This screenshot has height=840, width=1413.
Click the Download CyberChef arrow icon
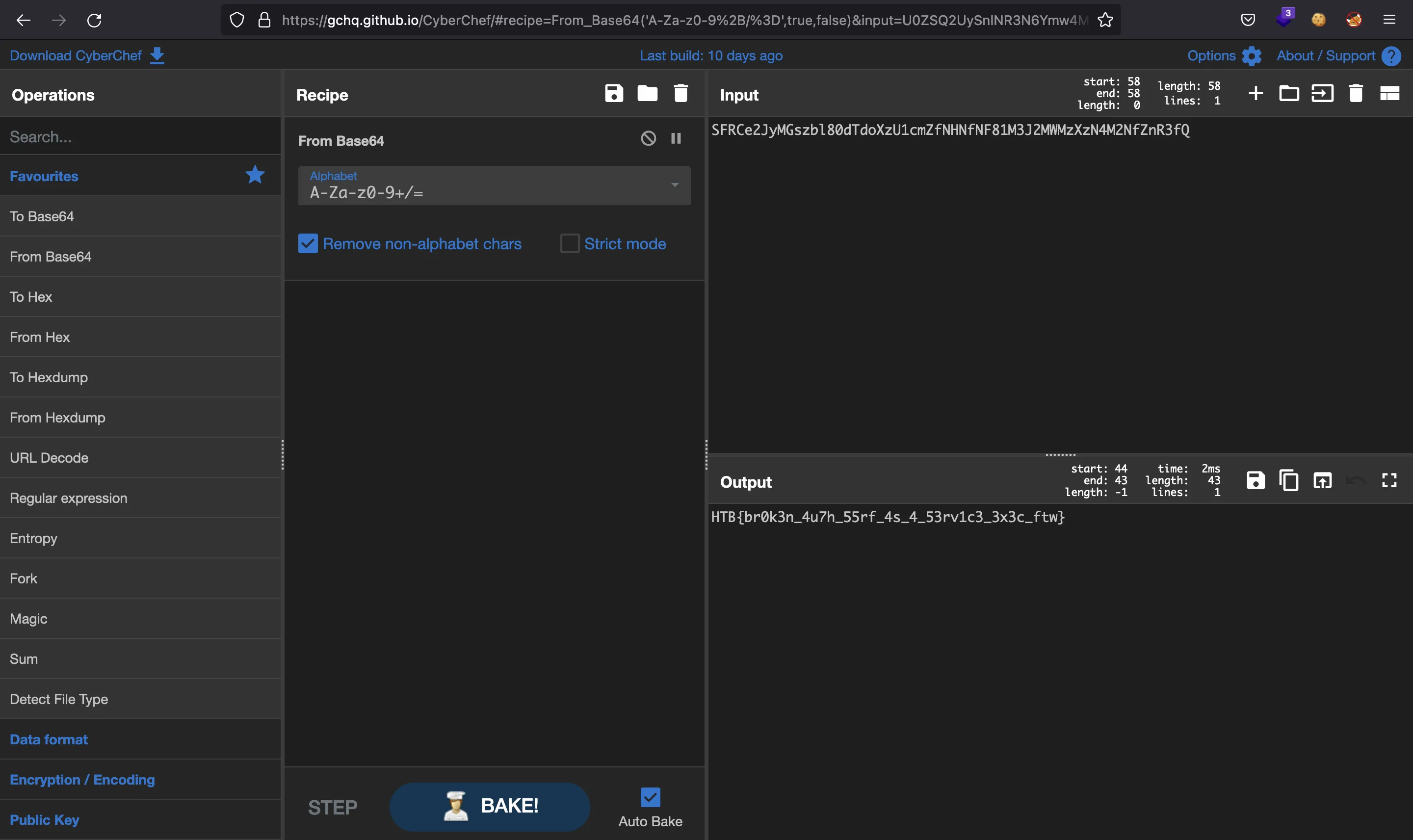(x=157, y=55)
